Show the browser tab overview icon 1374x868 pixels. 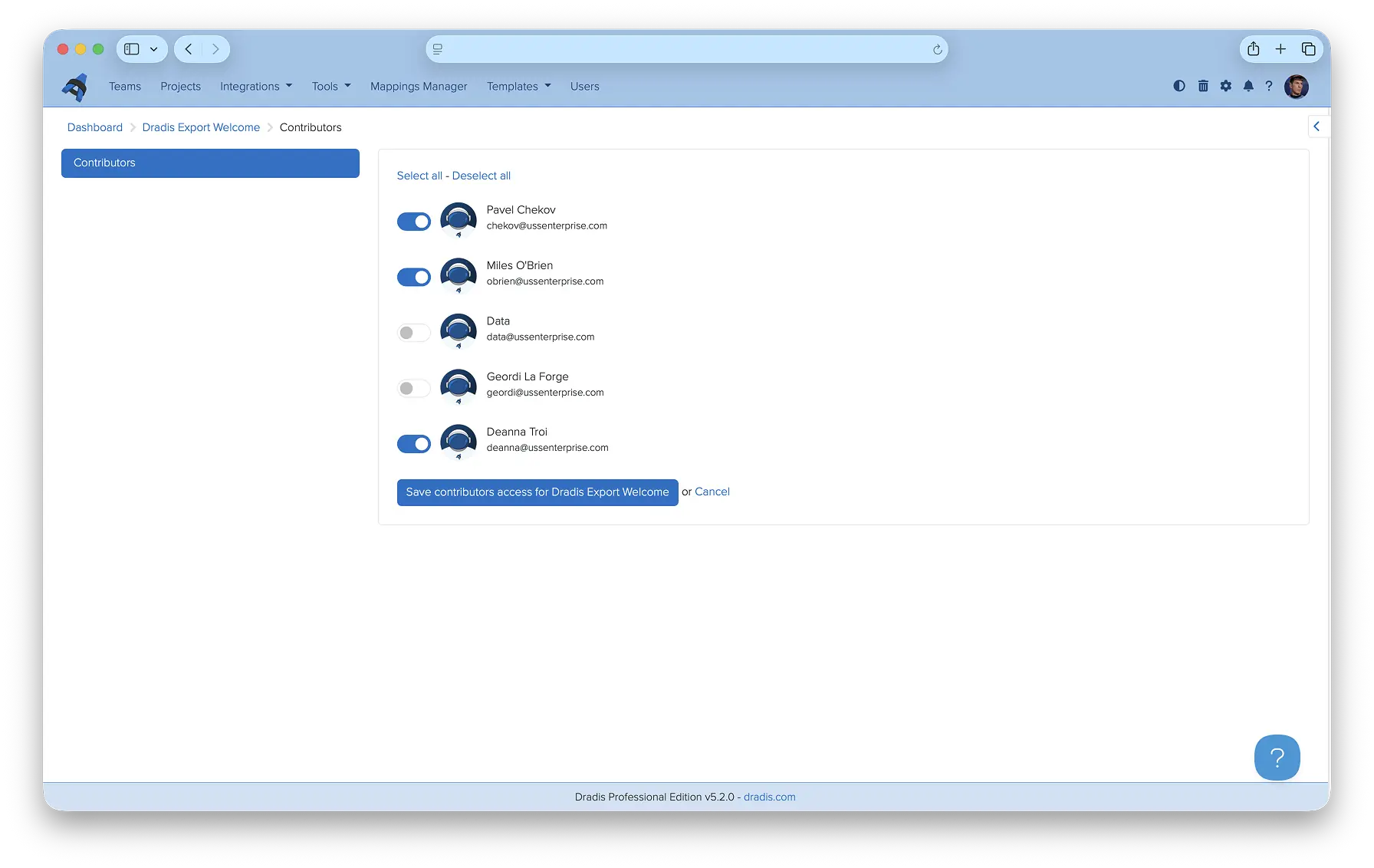point(1309,49)
